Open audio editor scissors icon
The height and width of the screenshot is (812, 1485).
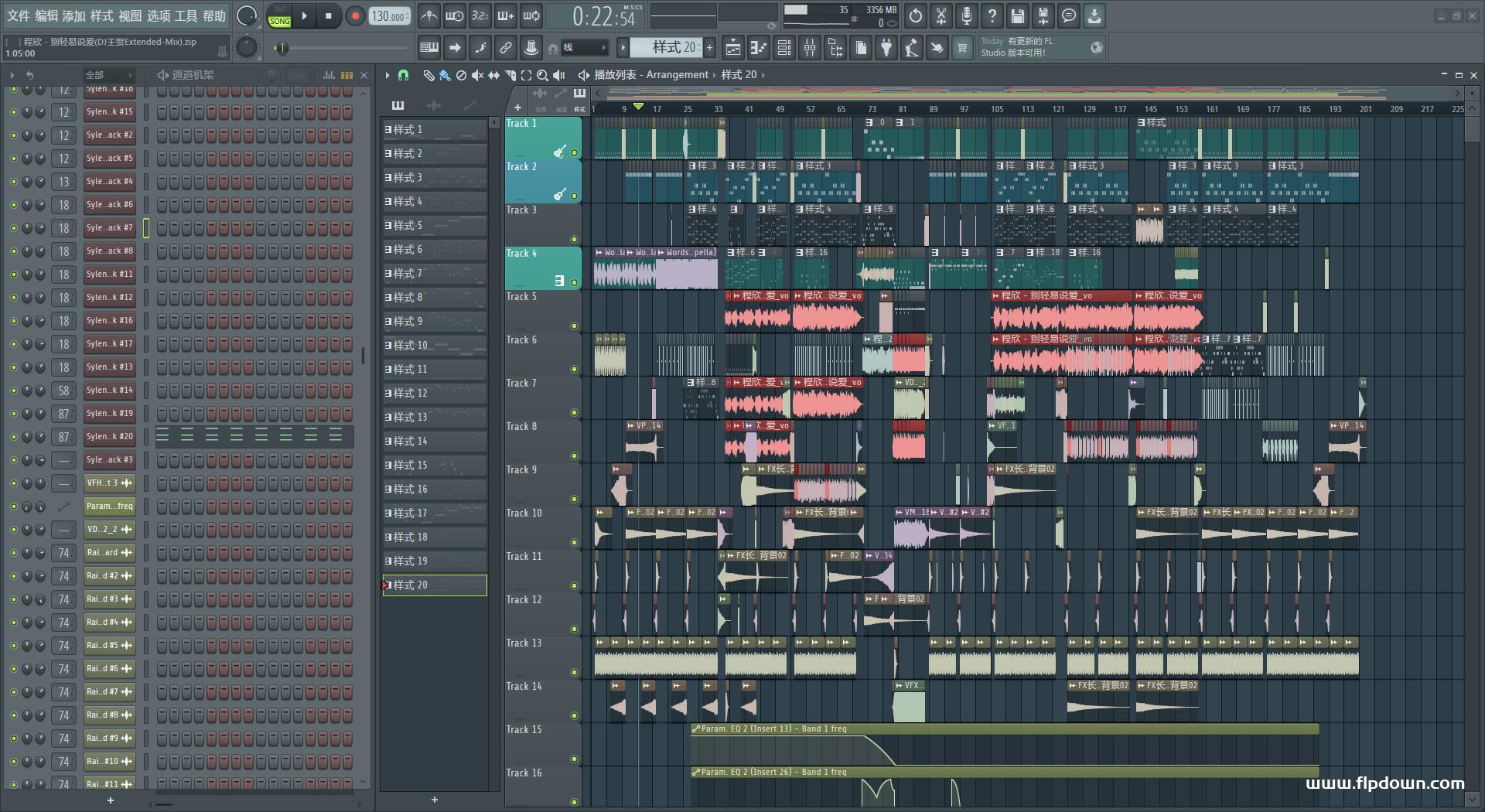[941, 15]
